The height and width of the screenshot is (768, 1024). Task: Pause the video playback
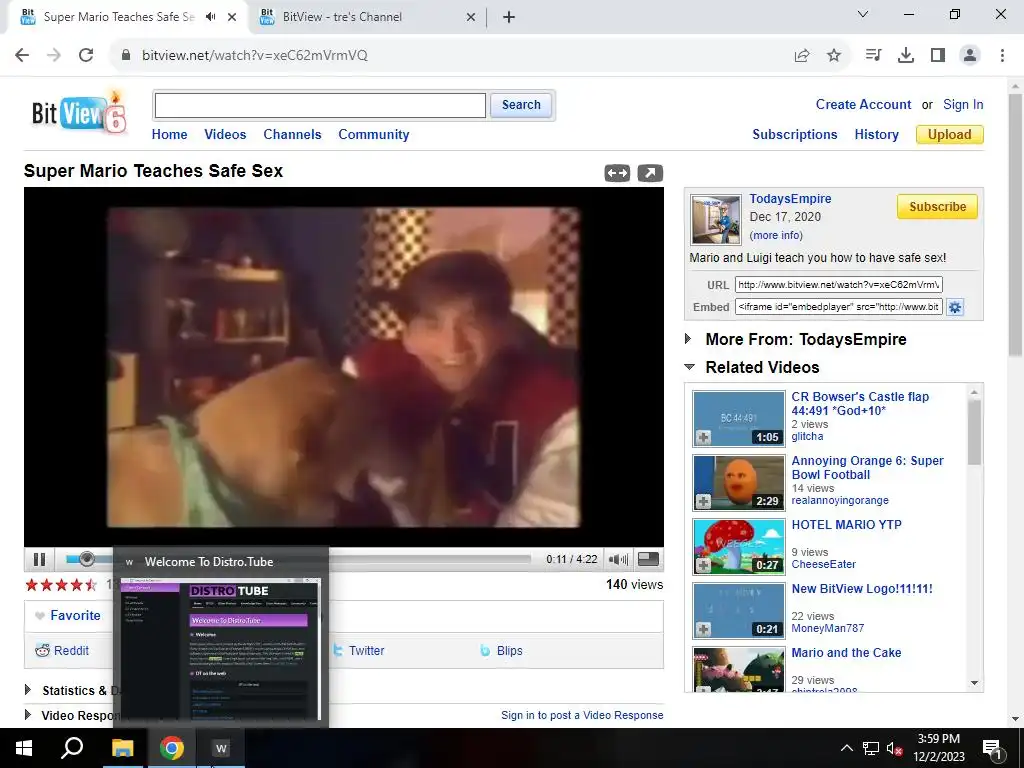click(x=39, y=559)
